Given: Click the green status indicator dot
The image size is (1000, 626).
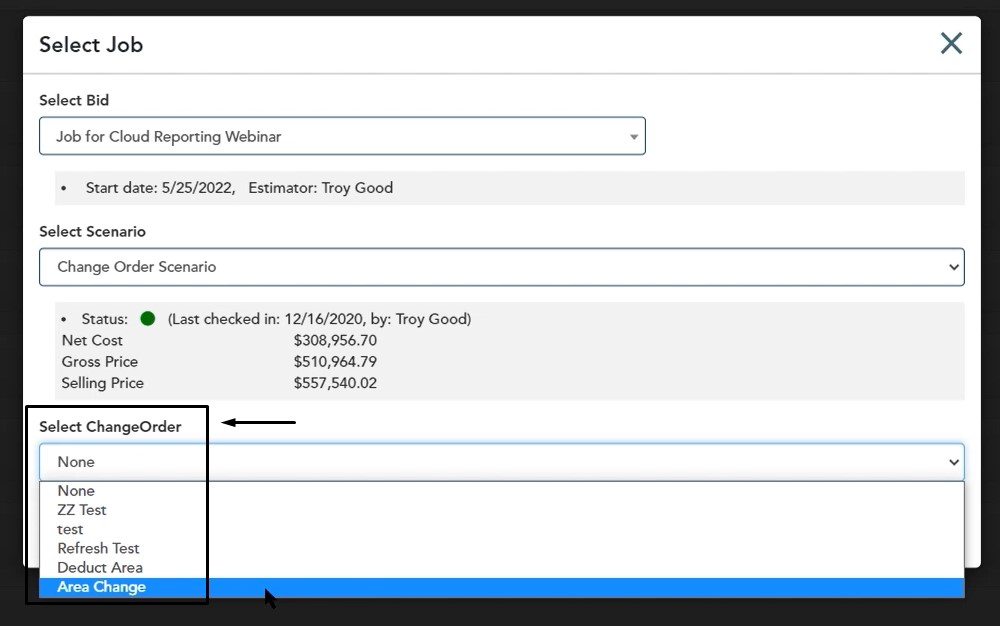Looking at the screenshot, I should [x=148, y=319].
